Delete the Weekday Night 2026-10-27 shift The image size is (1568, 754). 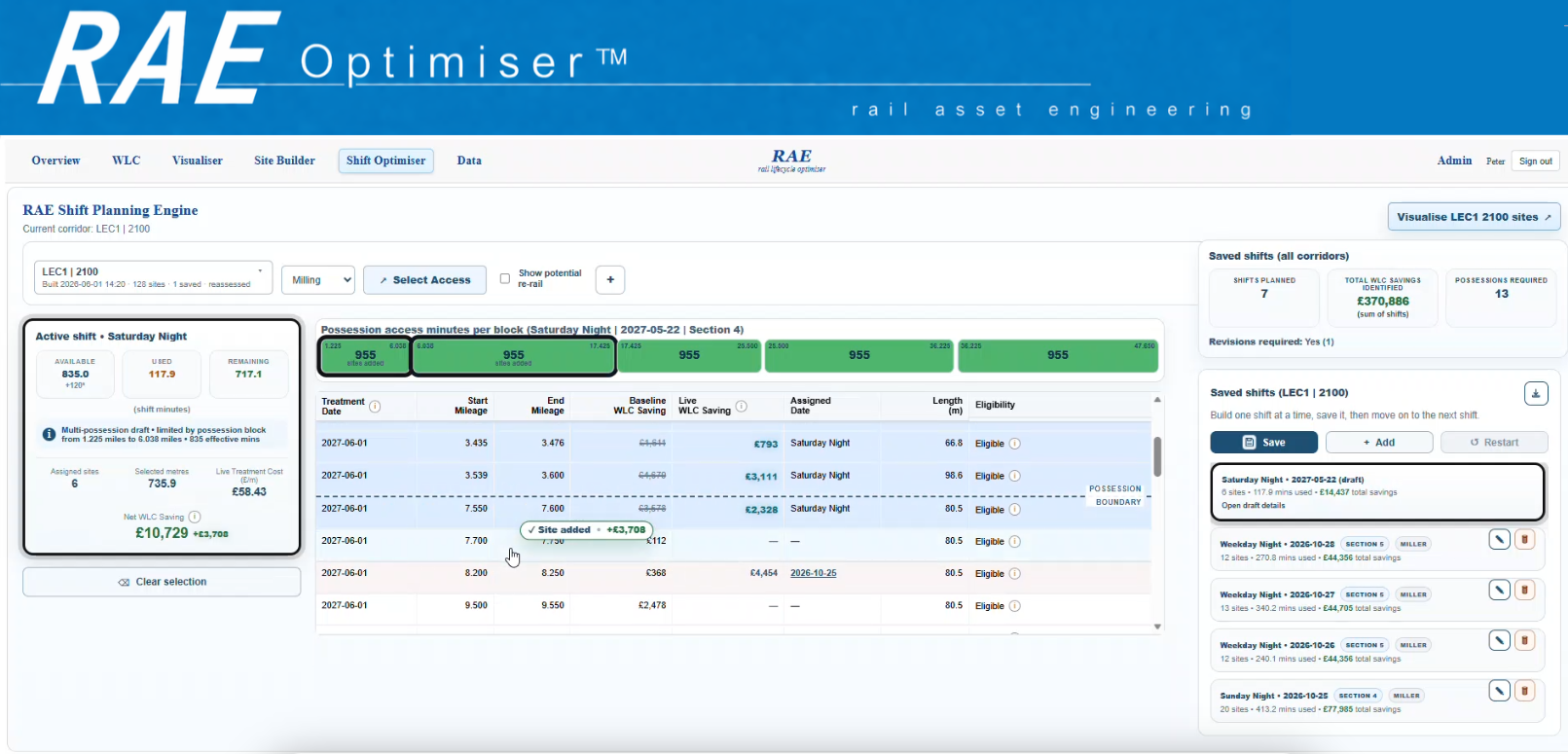coord(1524,590)
